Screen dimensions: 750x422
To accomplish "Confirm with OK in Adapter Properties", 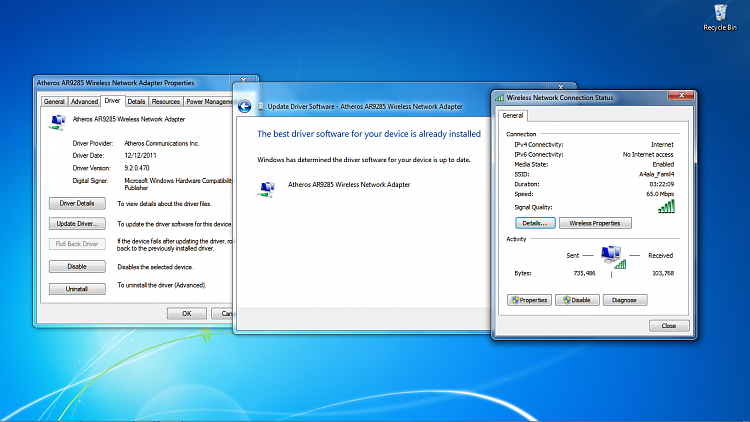I will (x=187, y=313).
